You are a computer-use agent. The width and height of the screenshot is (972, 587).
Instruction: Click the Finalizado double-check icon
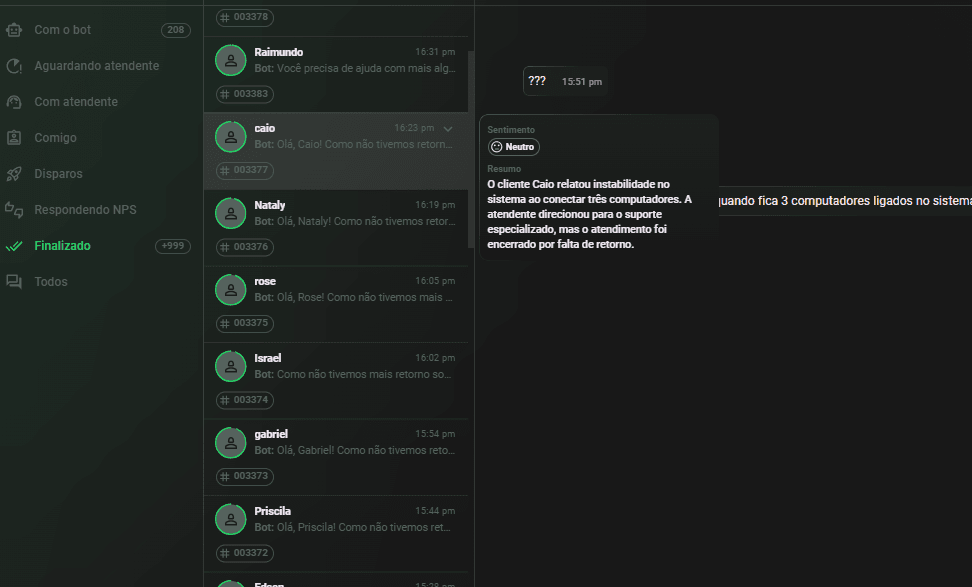point(14,246)
